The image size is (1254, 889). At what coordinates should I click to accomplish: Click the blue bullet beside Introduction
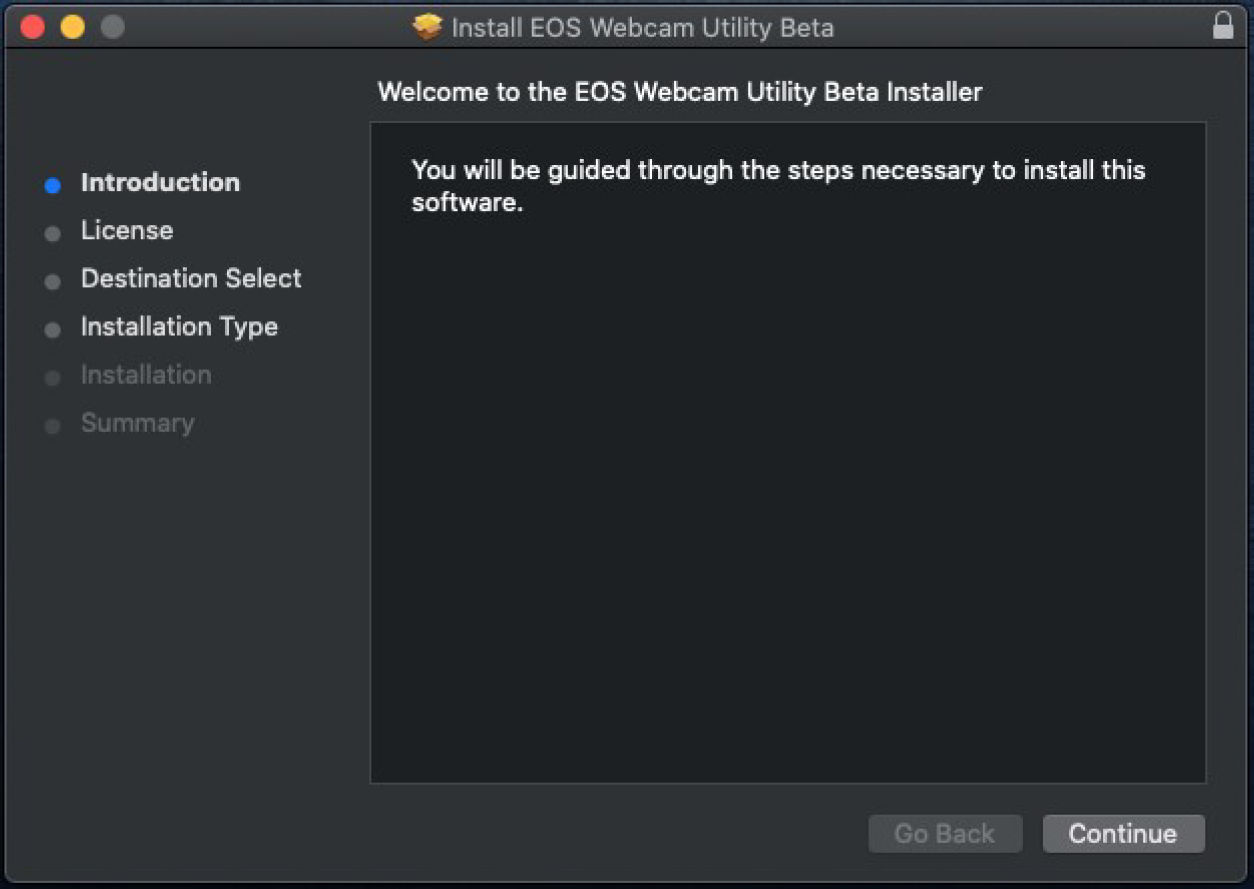(x=52, y=185)
